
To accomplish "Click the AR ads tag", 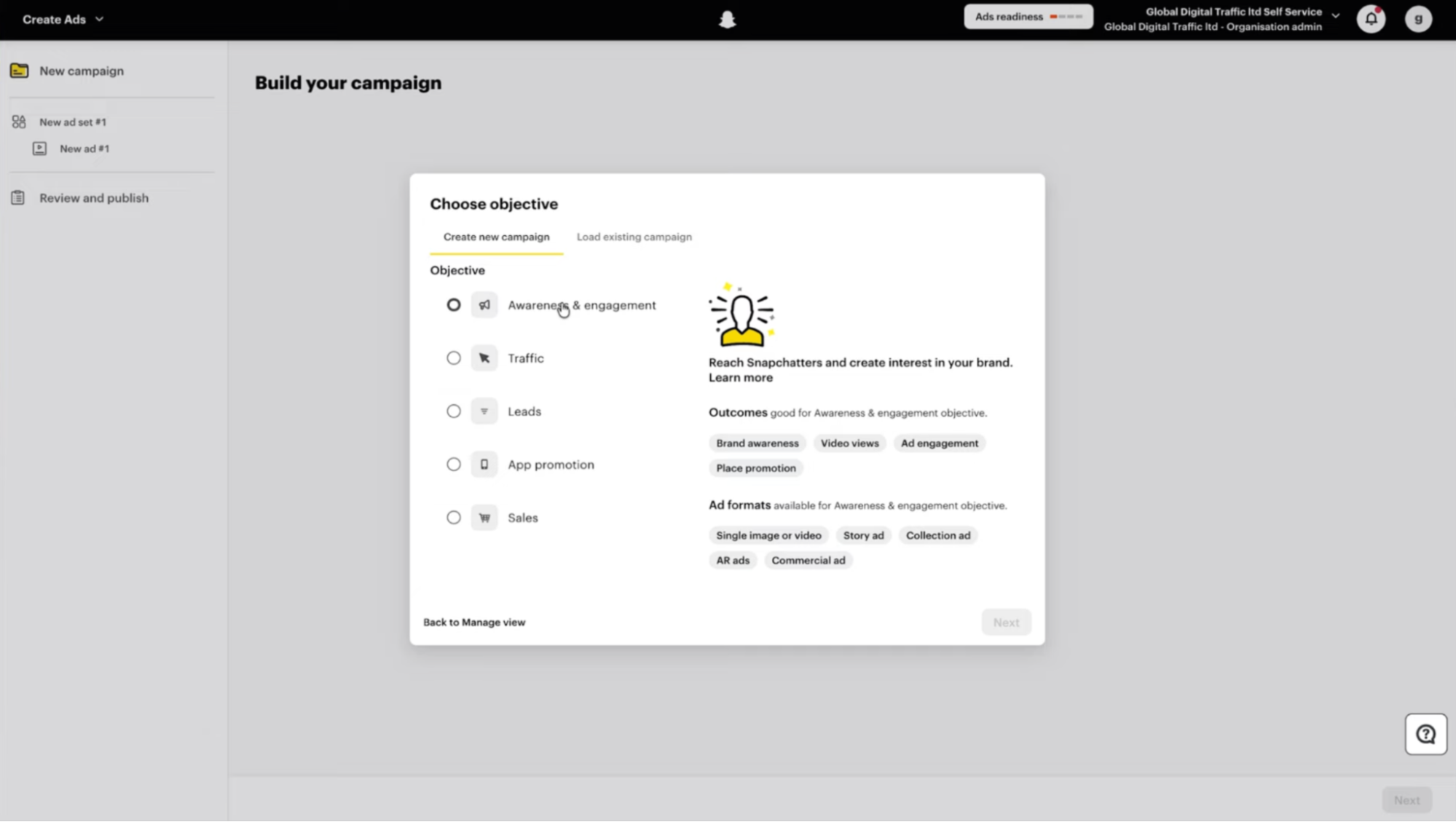I will pyautogui.click(x=733, y=561).
